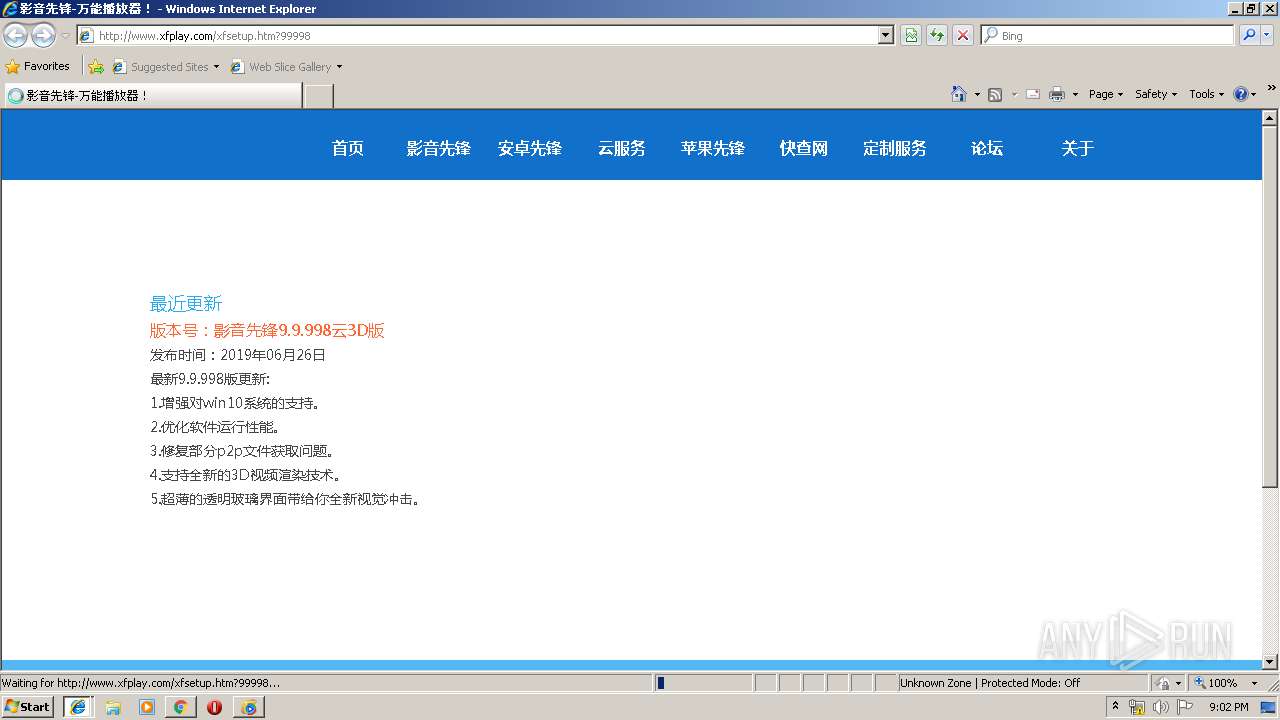Screen dimensions: 1280x720
Task: Open 关于 navigation link
Action: [x=1078, y=148]
